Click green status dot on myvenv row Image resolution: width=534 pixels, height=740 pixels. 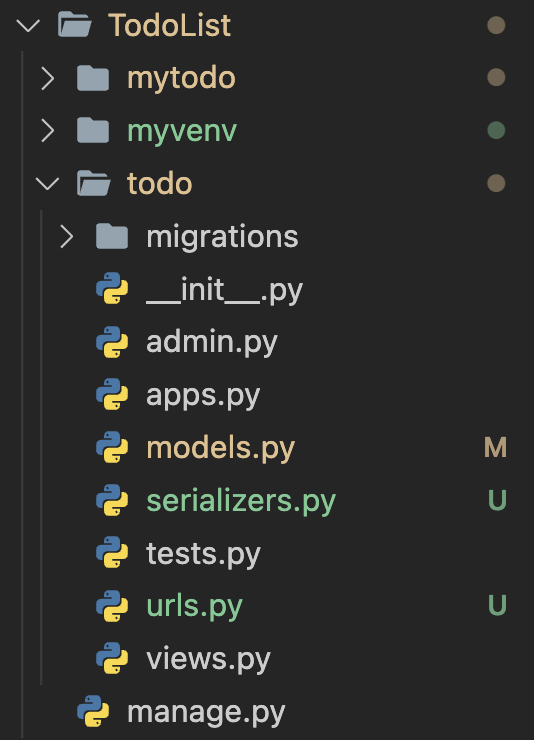click(496, 130)
